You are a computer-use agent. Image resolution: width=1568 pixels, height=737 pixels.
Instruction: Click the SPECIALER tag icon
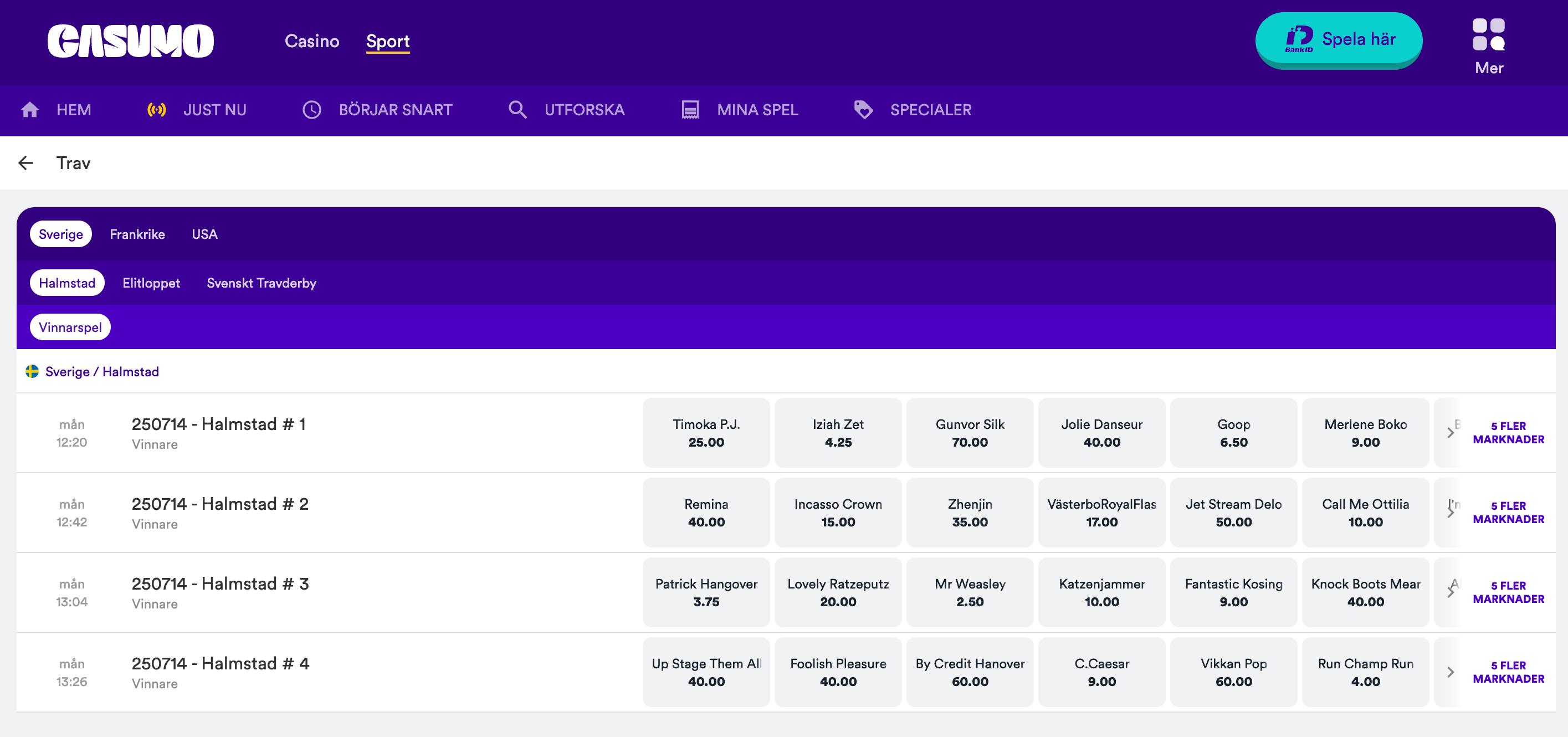[x=863, y=110]
